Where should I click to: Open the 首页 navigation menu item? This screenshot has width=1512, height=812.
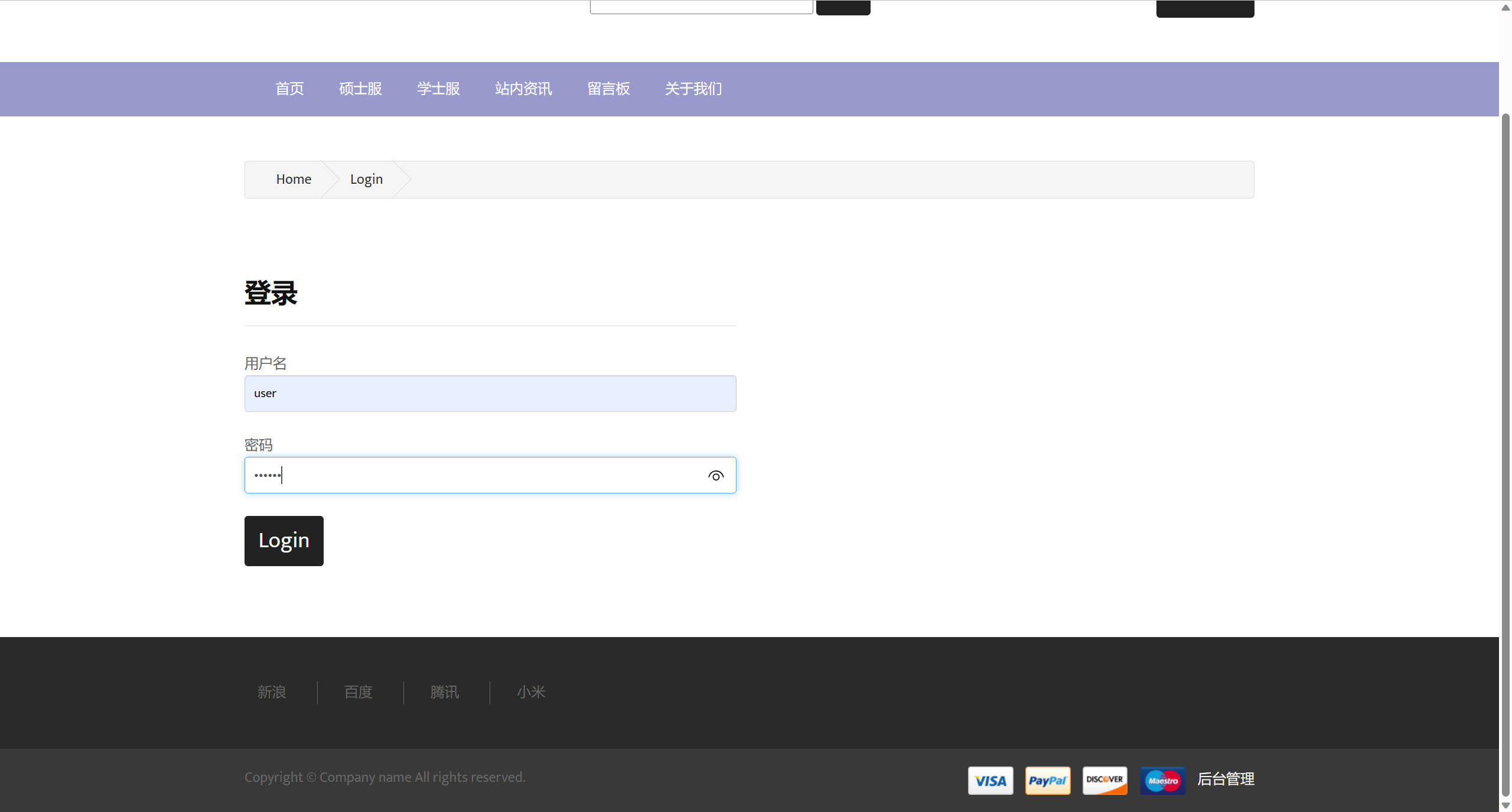click(x=289, y=89)
